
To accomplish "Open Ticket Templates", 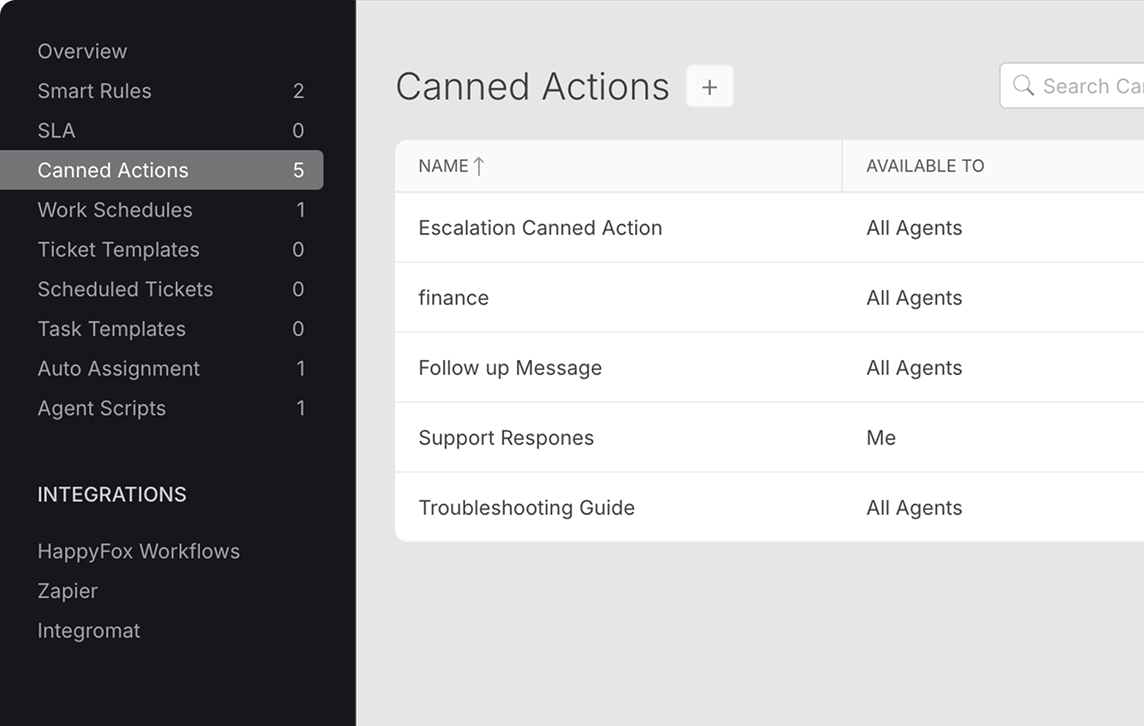I will point(118,250).
